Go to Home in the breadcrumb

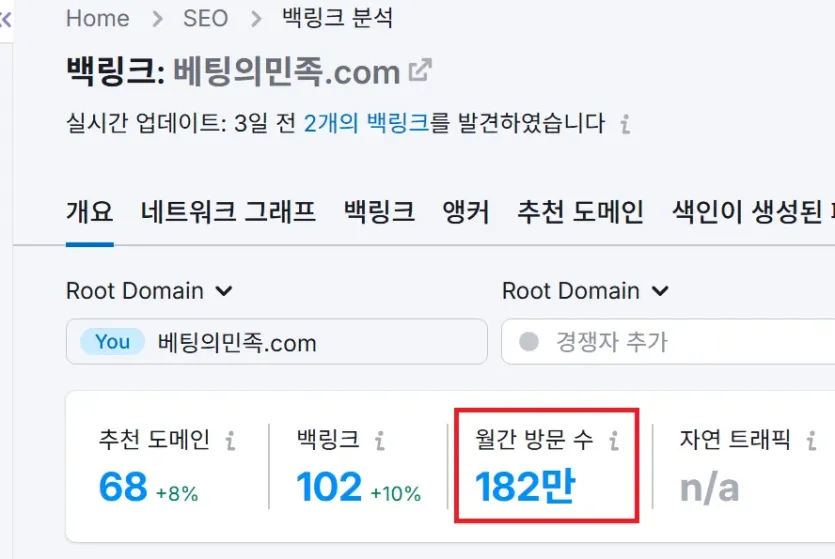(98, 19)
